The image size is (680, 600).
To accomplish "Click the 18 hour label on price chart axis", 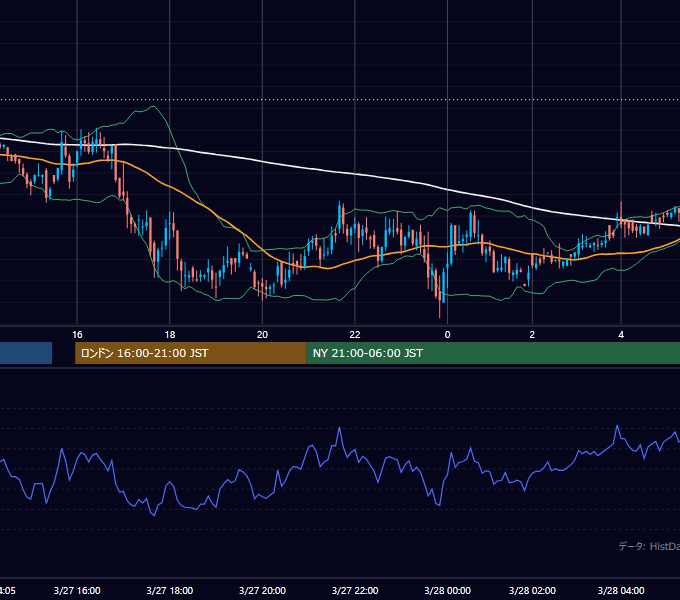I will click(x=170, y=335).
